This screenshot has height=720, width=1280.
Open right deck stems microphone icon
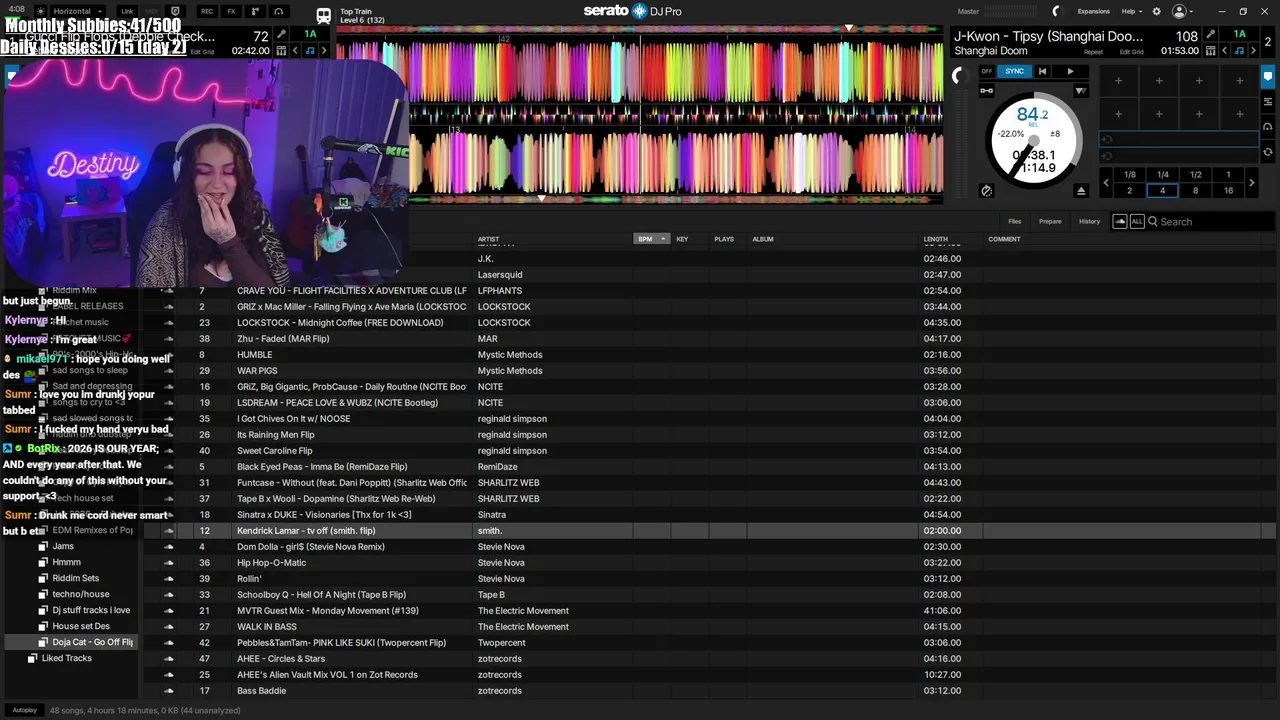pos(1210,35)
